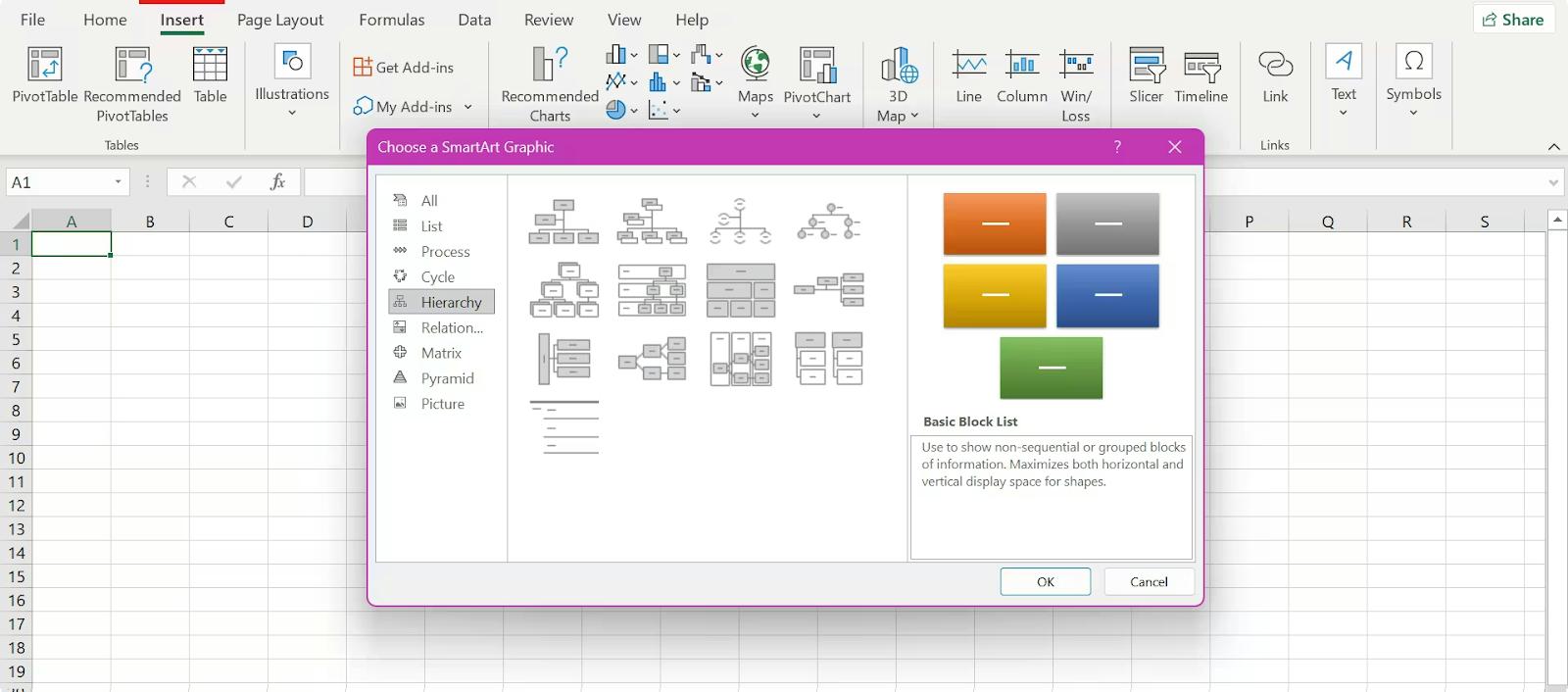
Task: Open Recommended Charts
Action: (x=550, y=85)
